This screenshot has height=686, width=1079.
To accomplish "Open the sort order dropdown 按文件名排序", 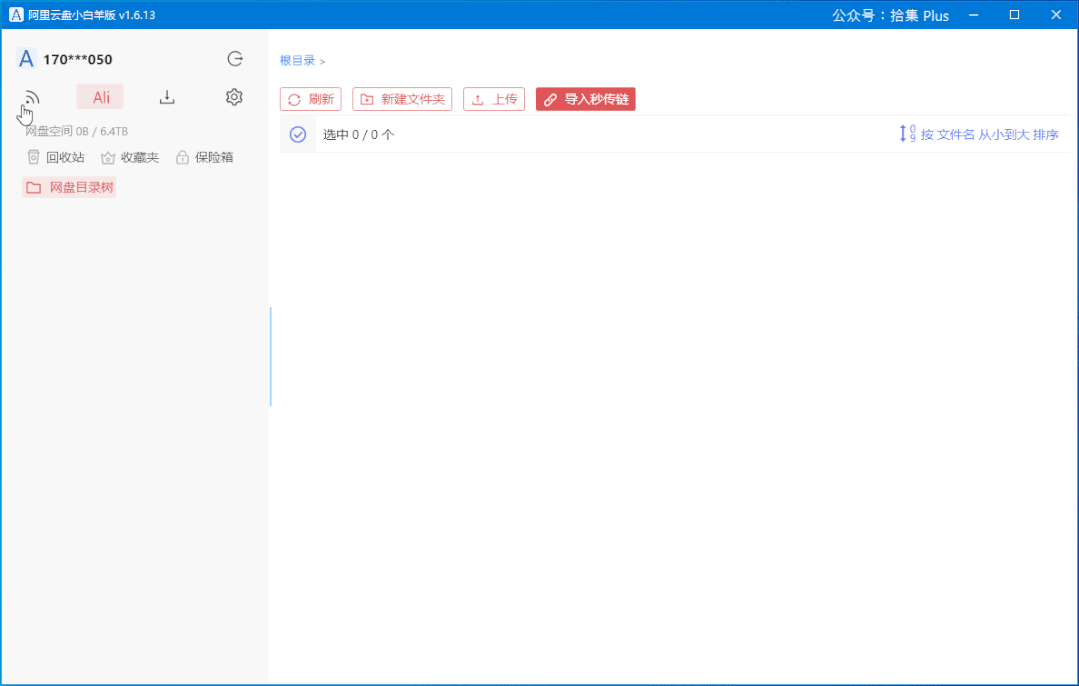I will [979, 134].
